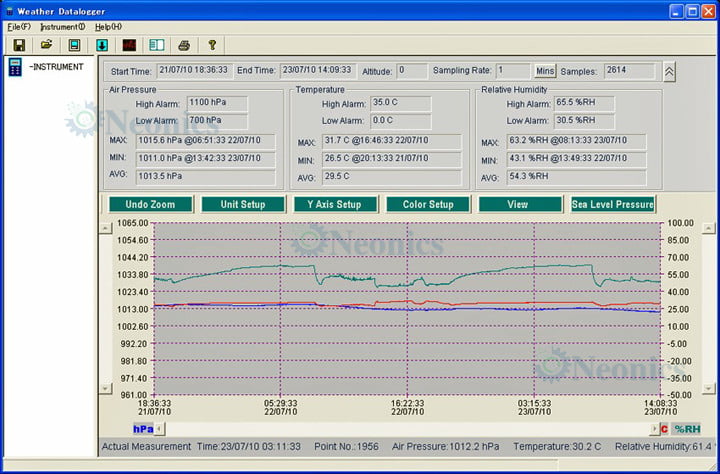This screenshot has height=474, width=720.
Task: Click the red real-time graph icon
Action: [129, 45]
